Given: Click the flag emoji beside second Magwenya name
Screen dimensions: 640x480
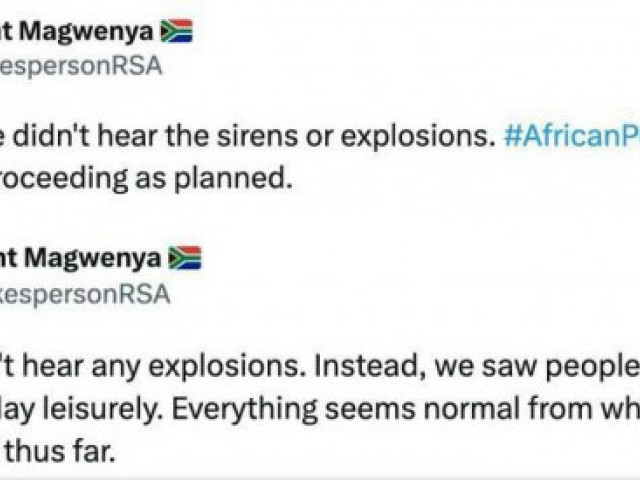Looking at the screenshot, I should click(185, 258).
